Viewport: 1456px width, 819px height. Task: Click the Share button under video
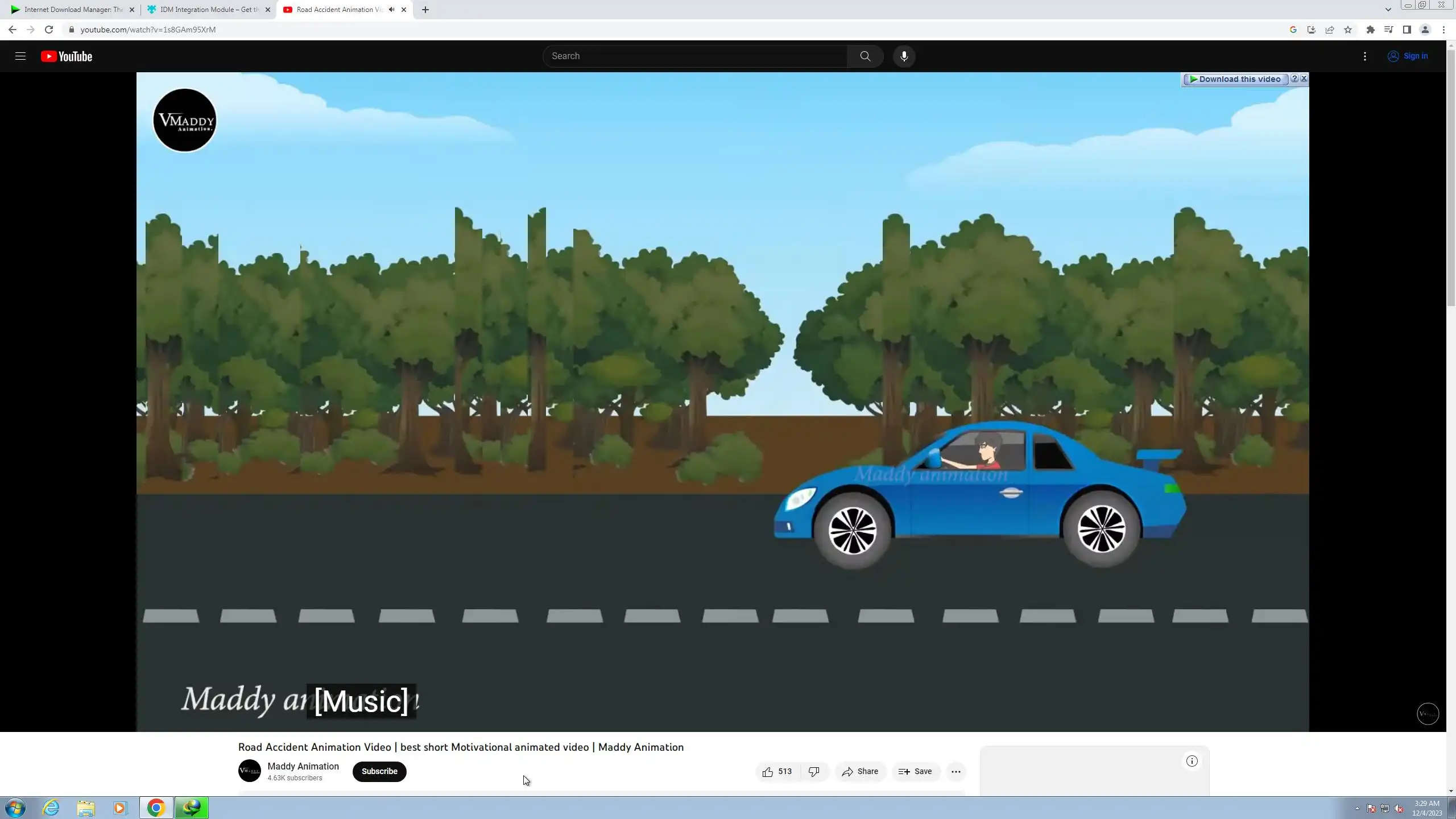pos(860,772)
